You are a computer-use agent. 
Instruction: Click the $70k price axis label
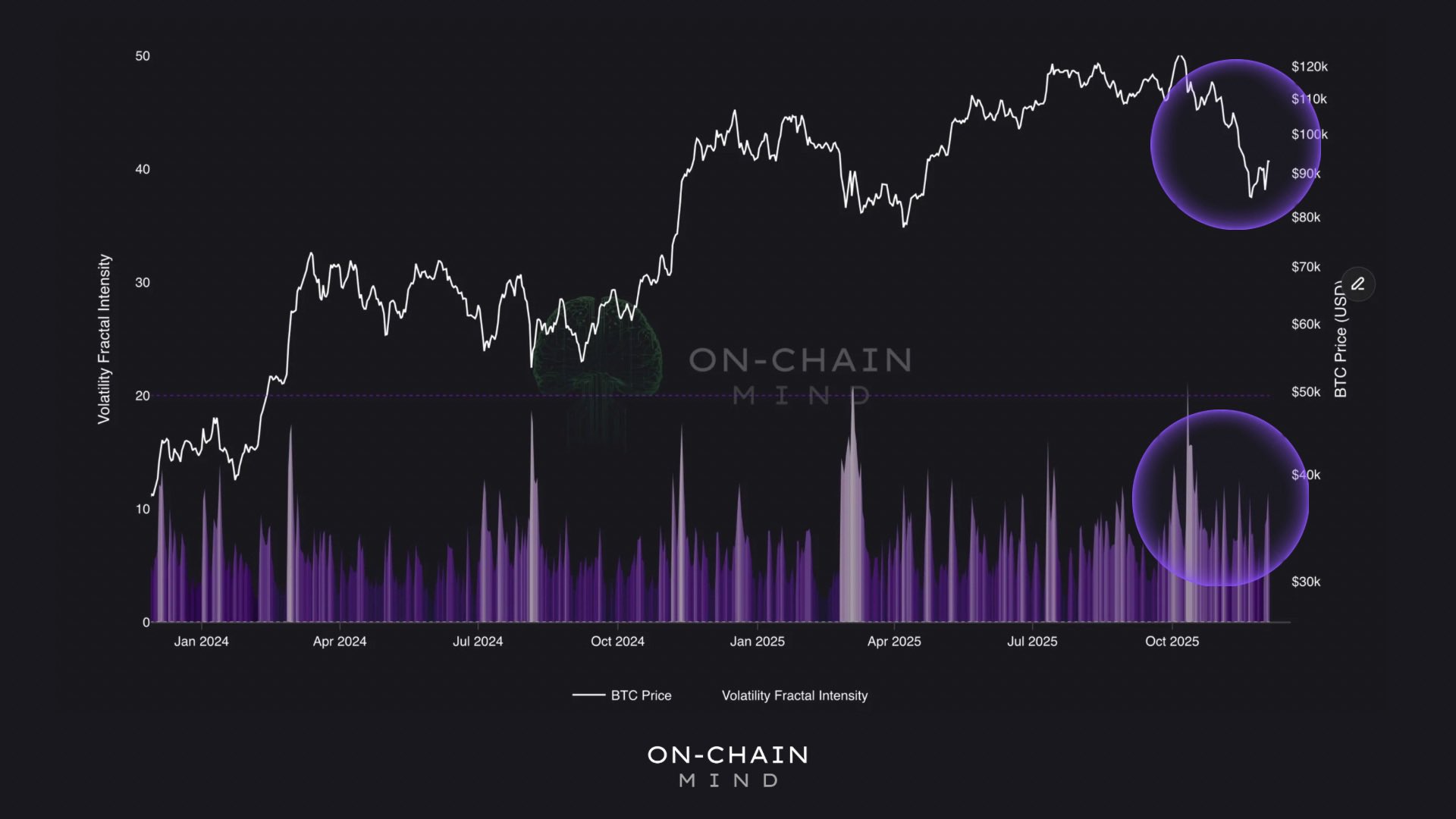click(1306, 267)
